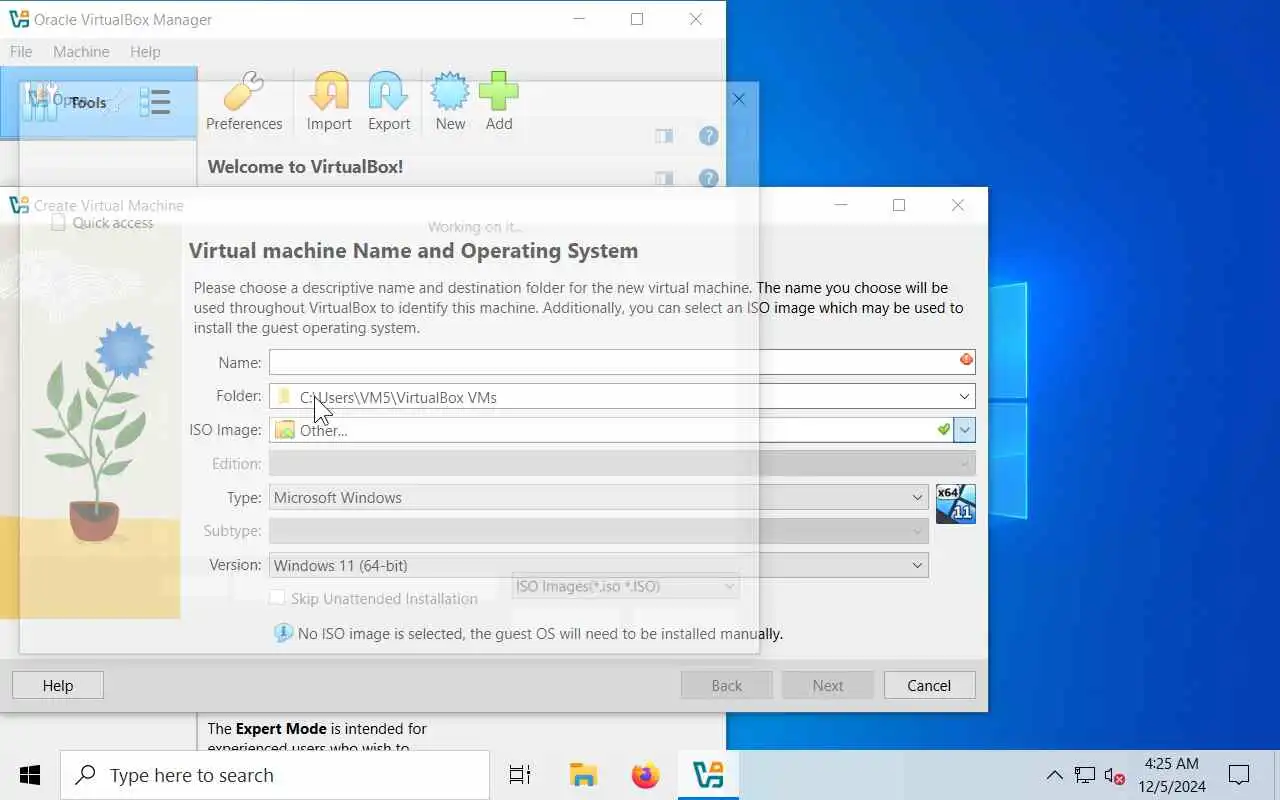Click the disabled Edition dropdown

pyautogui.click(x=622, y=463)
